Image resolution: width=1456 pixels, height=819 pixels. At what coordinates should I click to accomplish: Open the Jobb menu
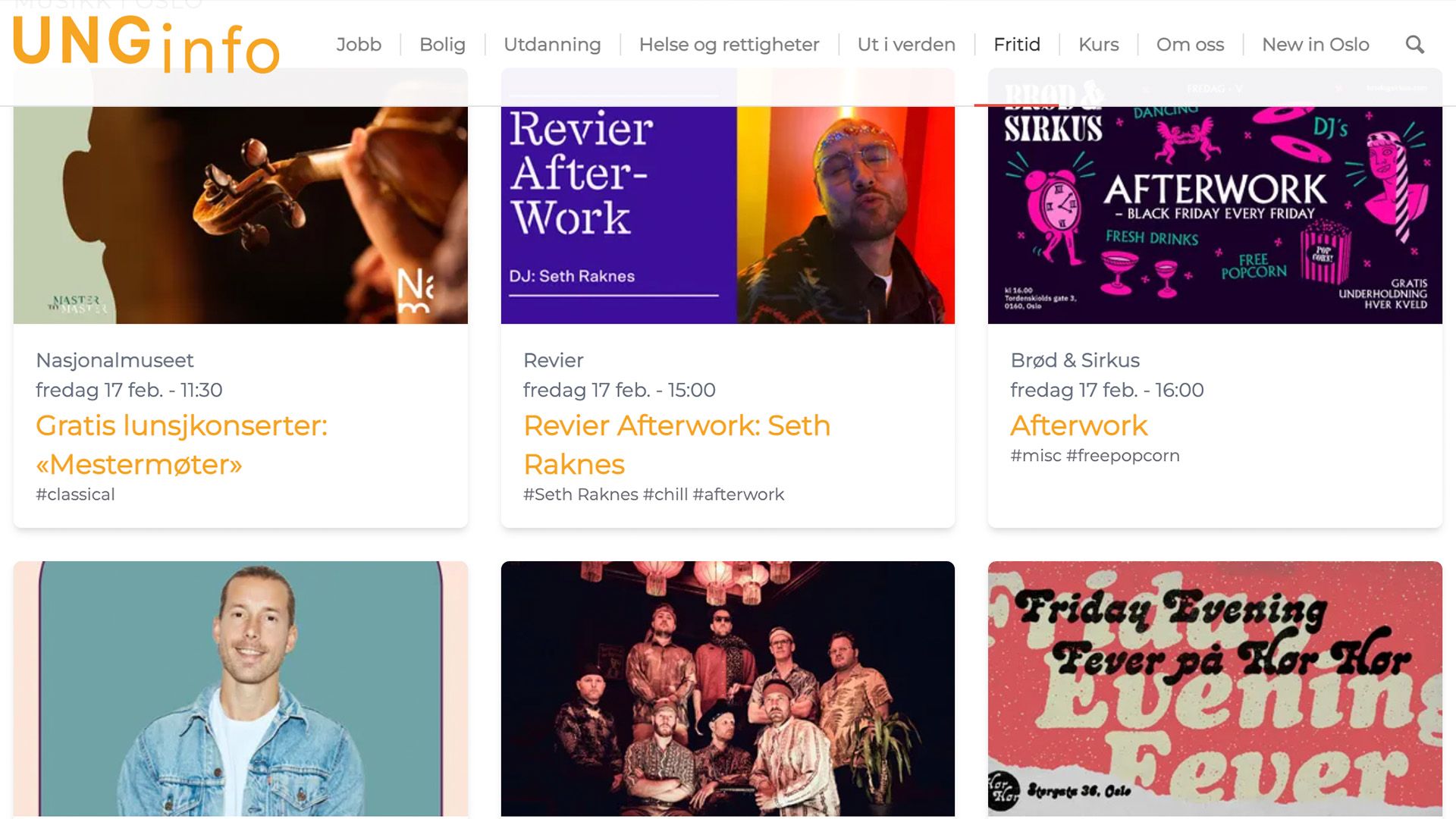click(x=359, y=45)
